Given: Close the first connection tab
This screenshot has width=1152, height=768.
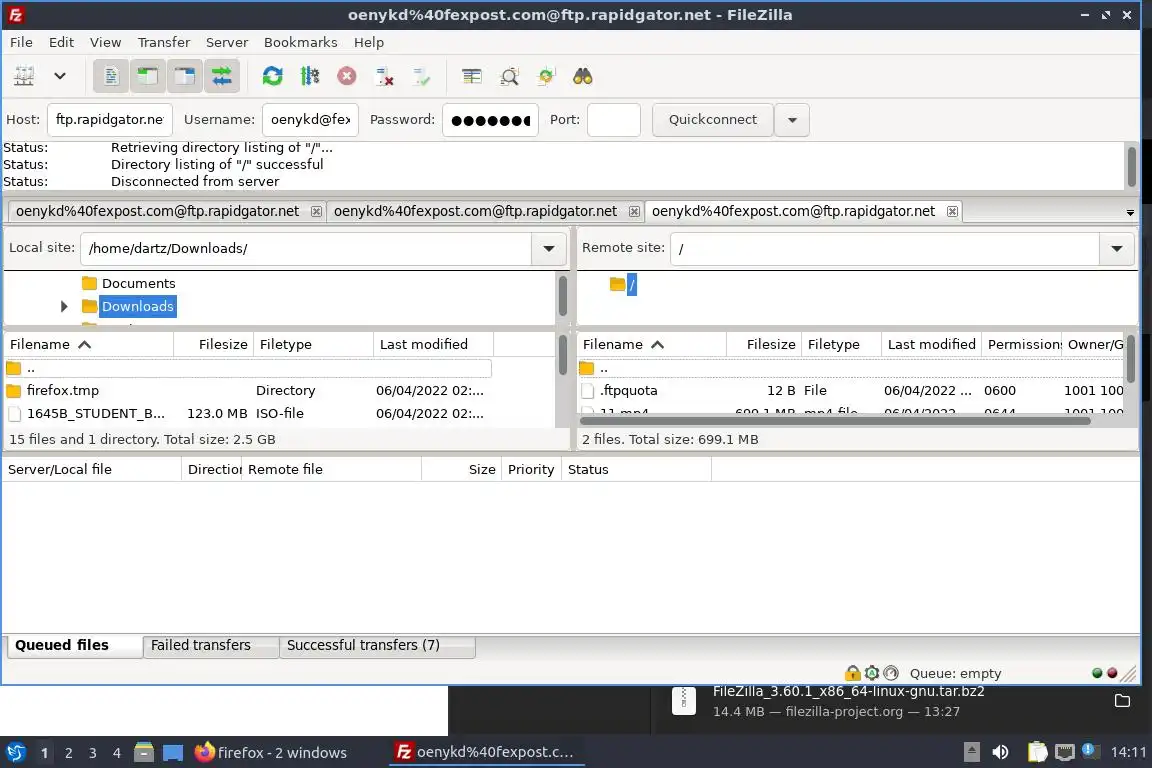Looking at the screenshot, I should [x=316, y=212].
